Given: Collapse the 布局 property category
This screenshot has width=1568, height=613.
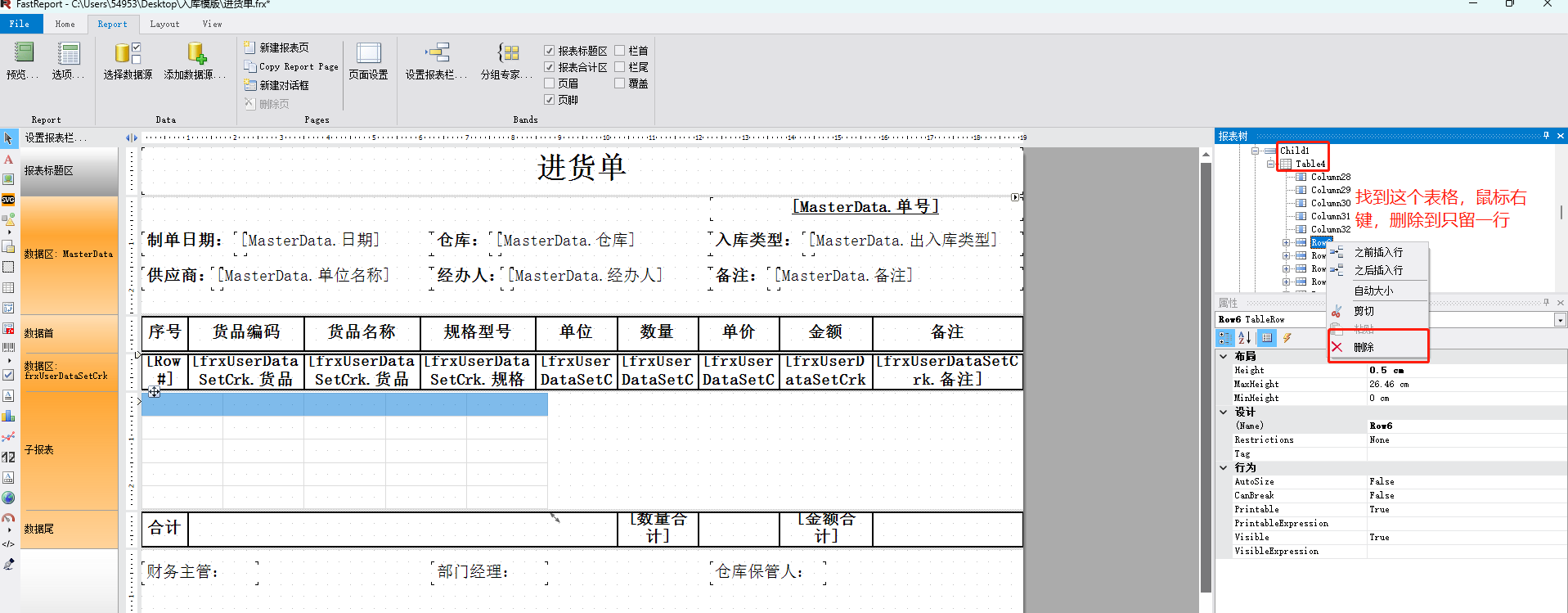Looking at the screenshot, I should [1224, 356].
